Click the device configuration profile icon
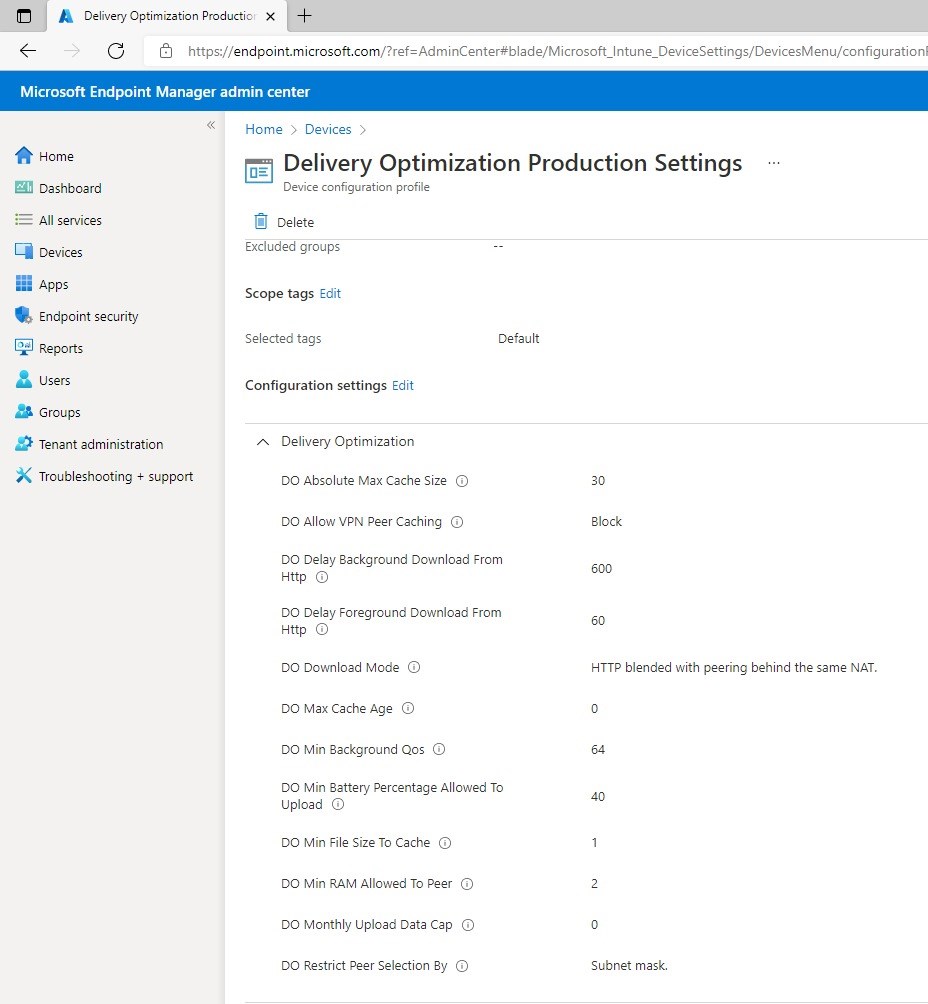Image resolution: width=928 pixels, height=1004 pixels. pyautogui.click(x=259, y=171)
